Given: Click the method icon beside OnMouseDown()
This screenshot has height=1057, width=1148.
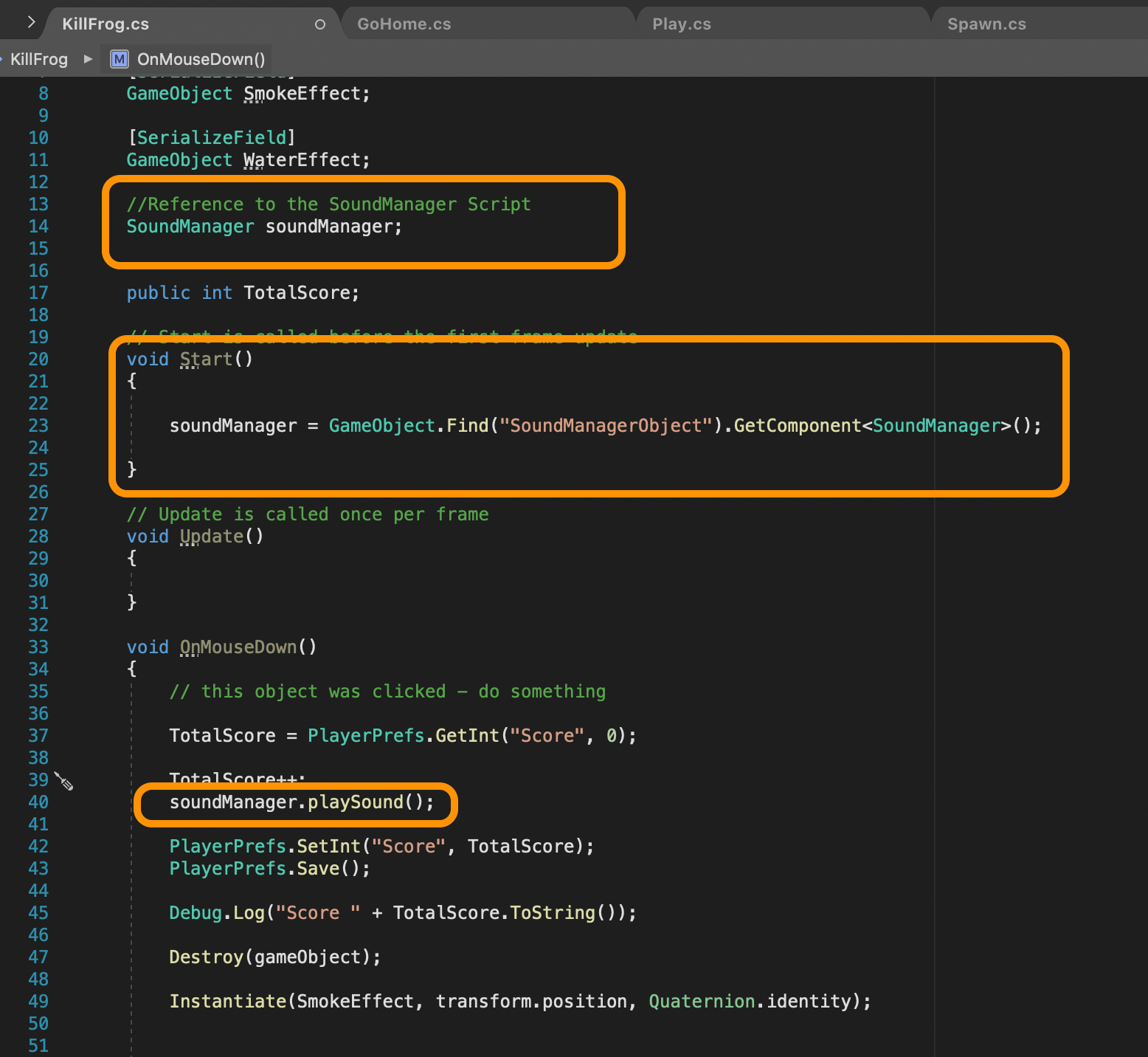Looking at the screenshot, I should [x=119, y=59].
